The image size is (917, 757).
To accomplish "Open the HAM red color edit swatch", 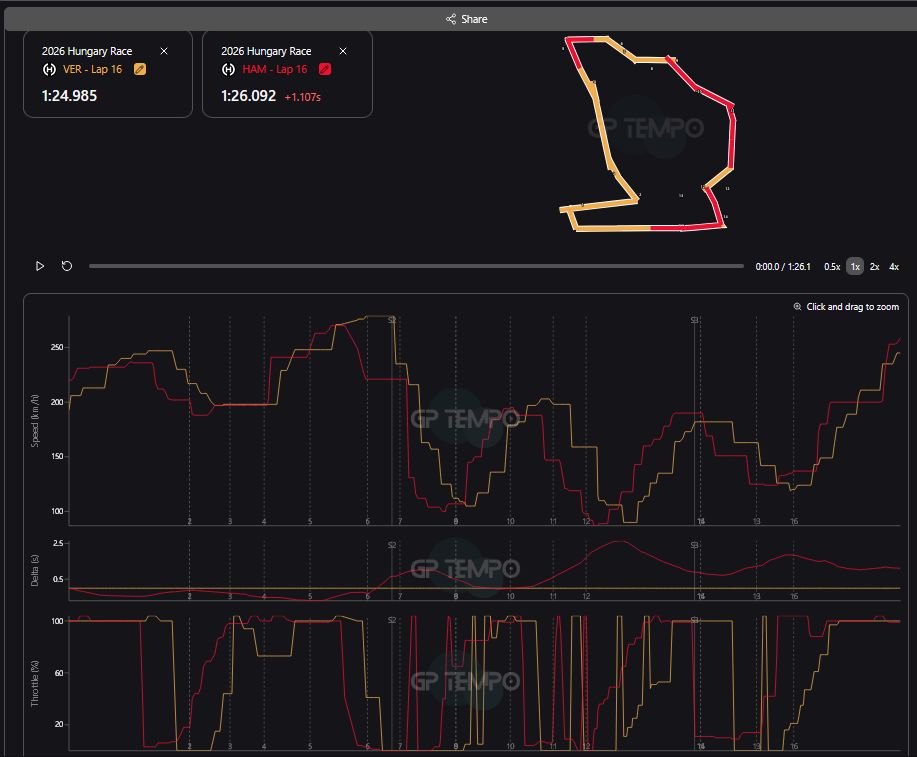I will point(325,69).
